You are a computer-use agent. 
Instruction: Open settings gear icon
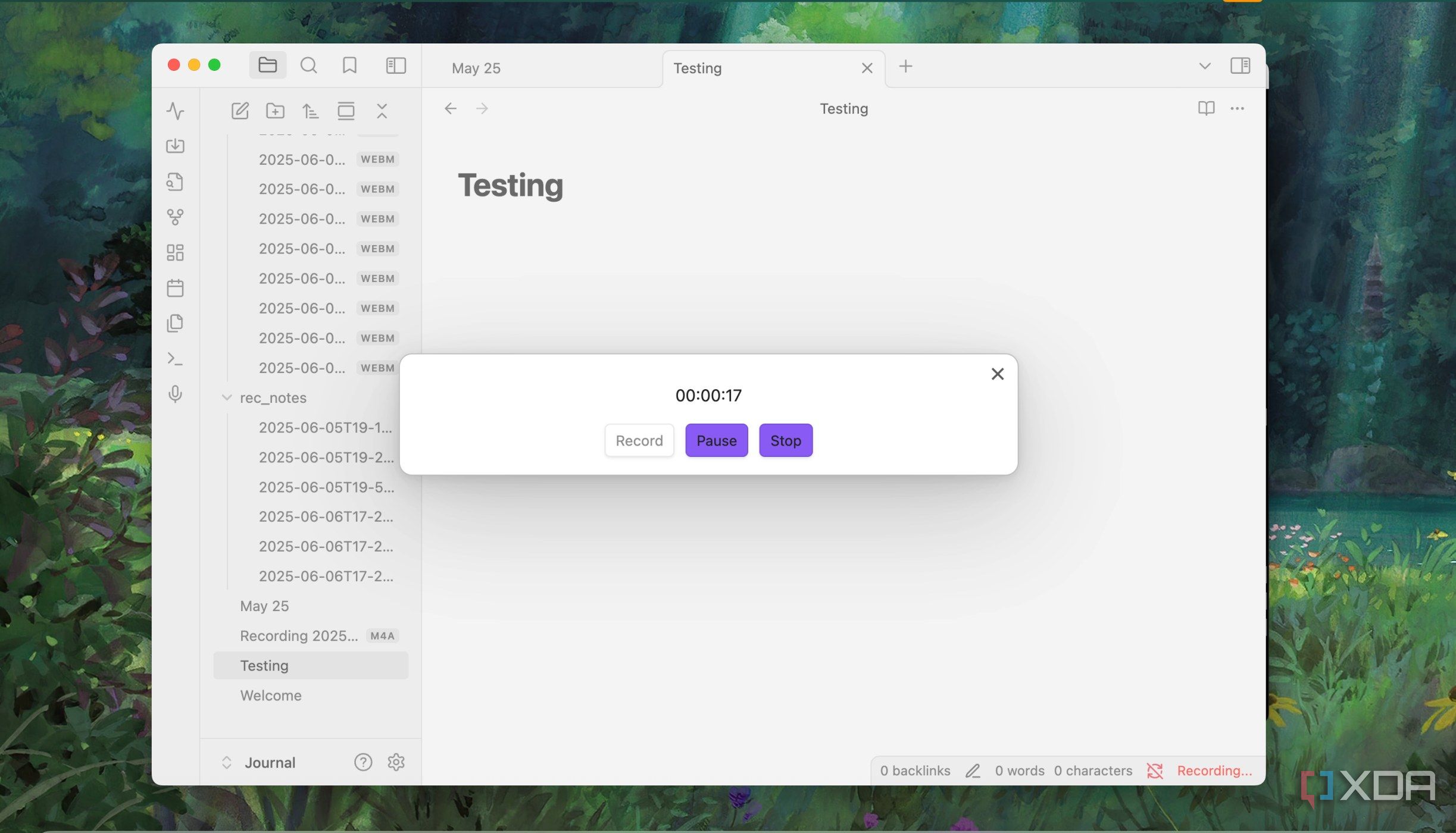[396, 762]
